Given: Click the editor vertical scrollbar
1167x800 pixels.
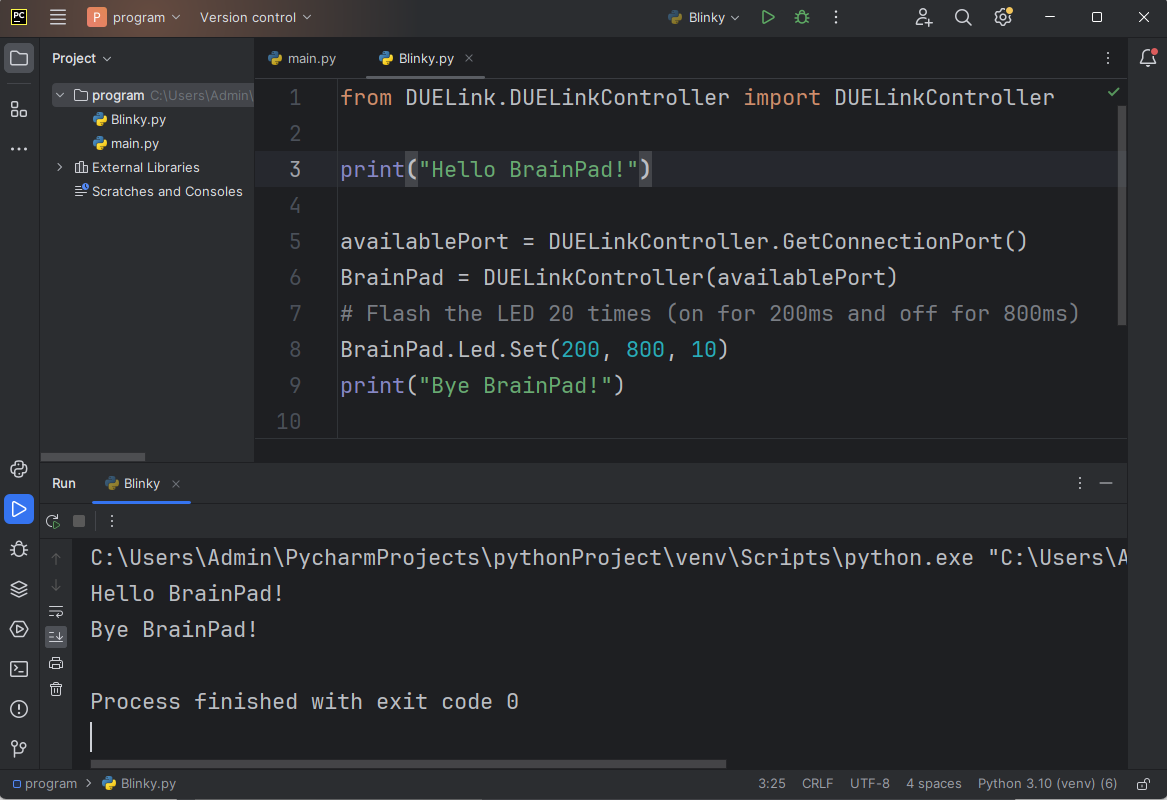Looking at the screenshot, I should [x=1122, y=215].
